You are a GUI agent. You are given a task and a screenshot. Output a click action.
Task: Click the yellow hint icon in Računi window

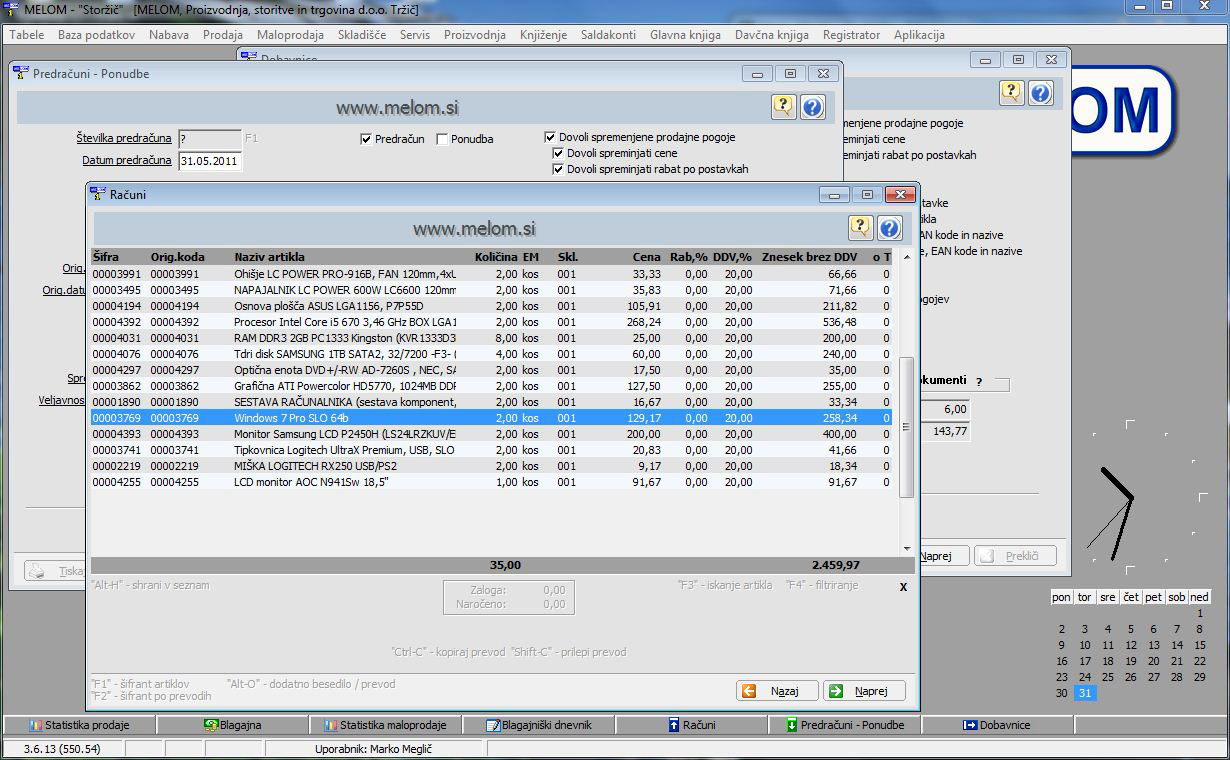click(x=860, y=228)
